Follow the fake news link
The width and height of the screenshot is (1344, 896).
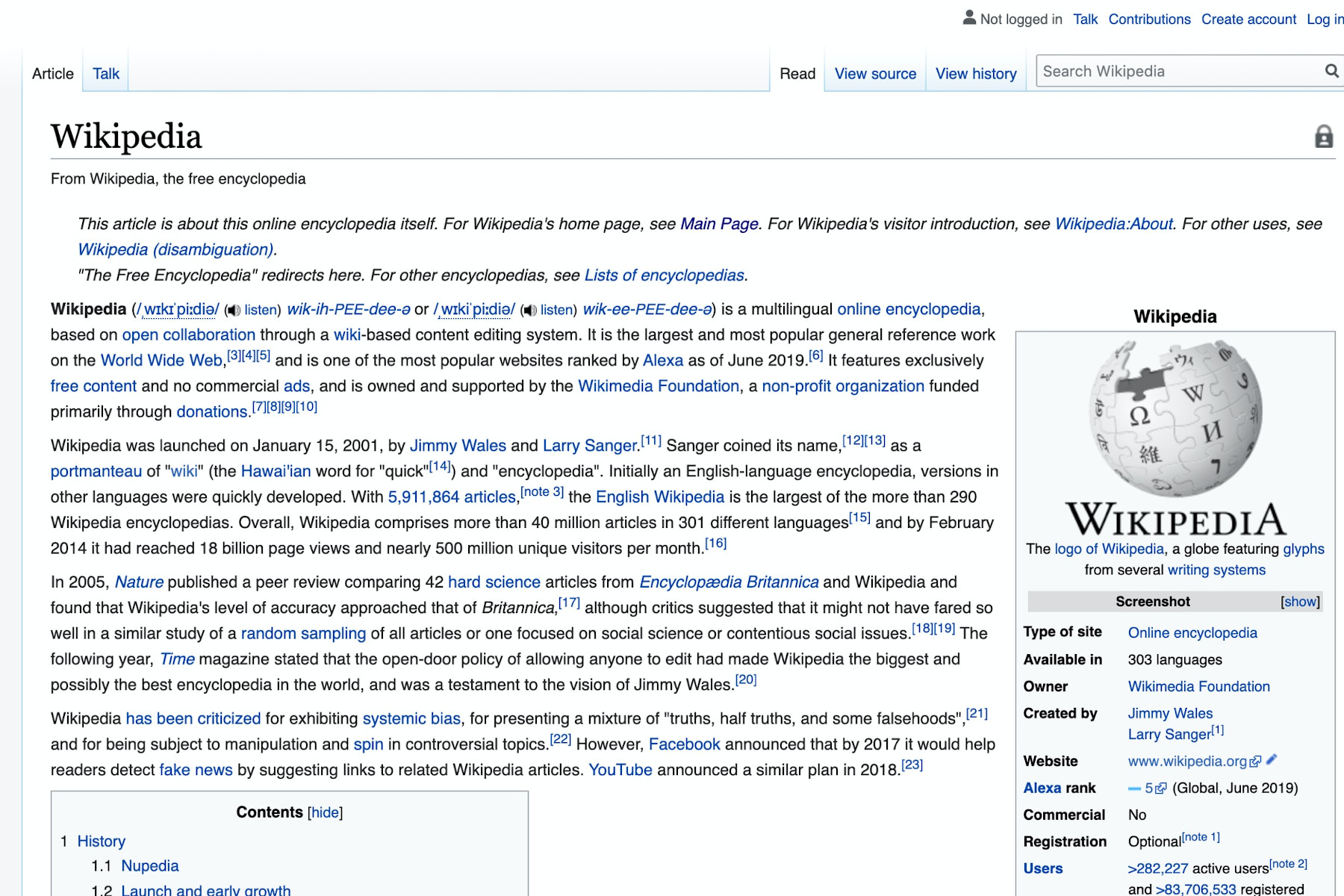click(196, 770)
